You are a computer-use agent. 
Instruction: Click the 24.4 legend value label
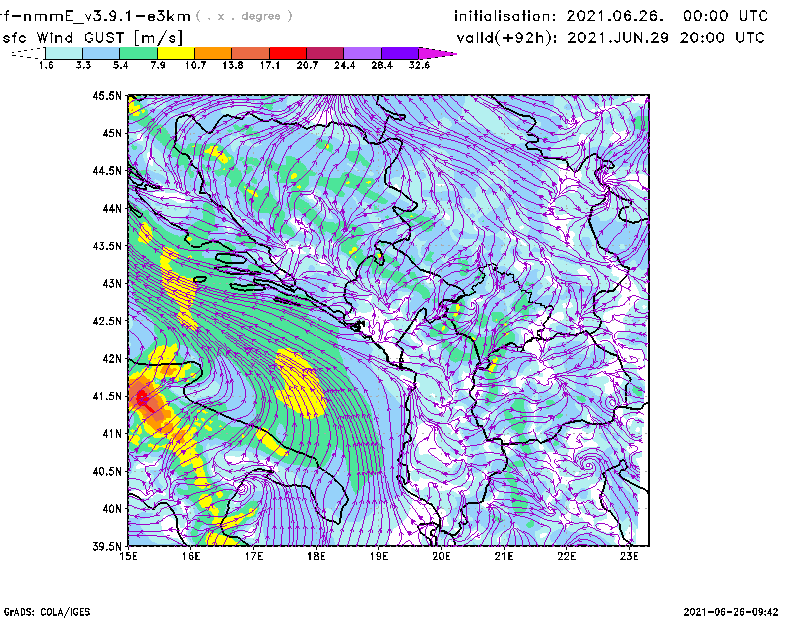tap(344, 65)
